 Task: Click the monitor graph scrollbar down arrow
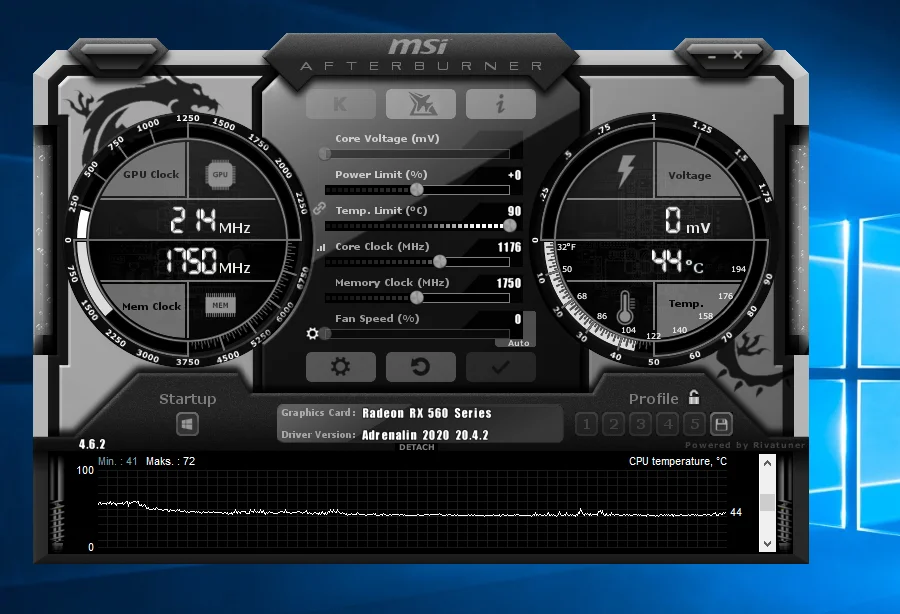pos(767,543)
